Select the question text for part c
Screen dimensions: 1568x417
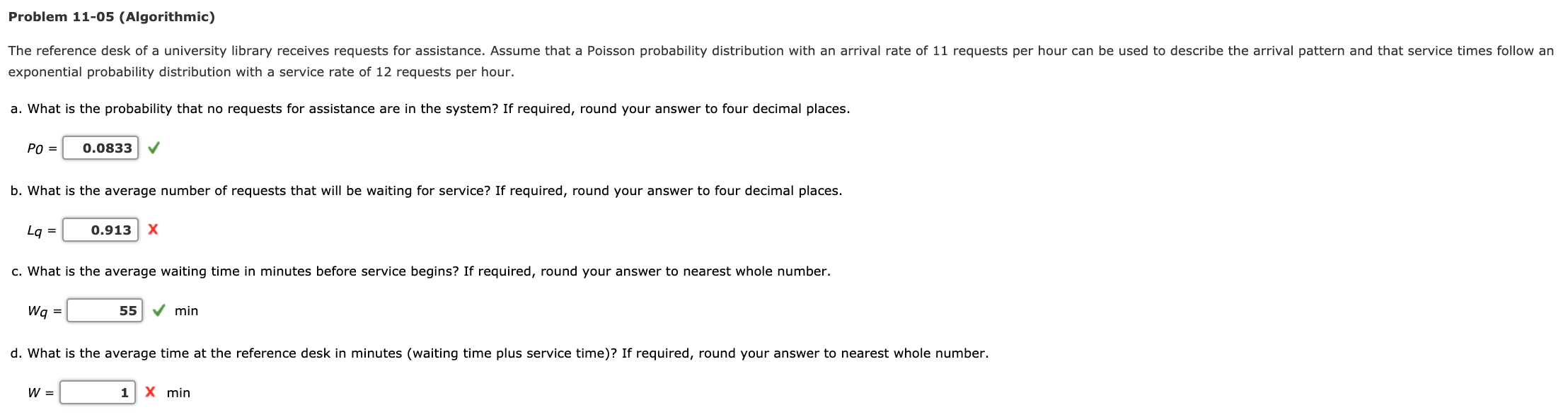[x=420, y=271]
